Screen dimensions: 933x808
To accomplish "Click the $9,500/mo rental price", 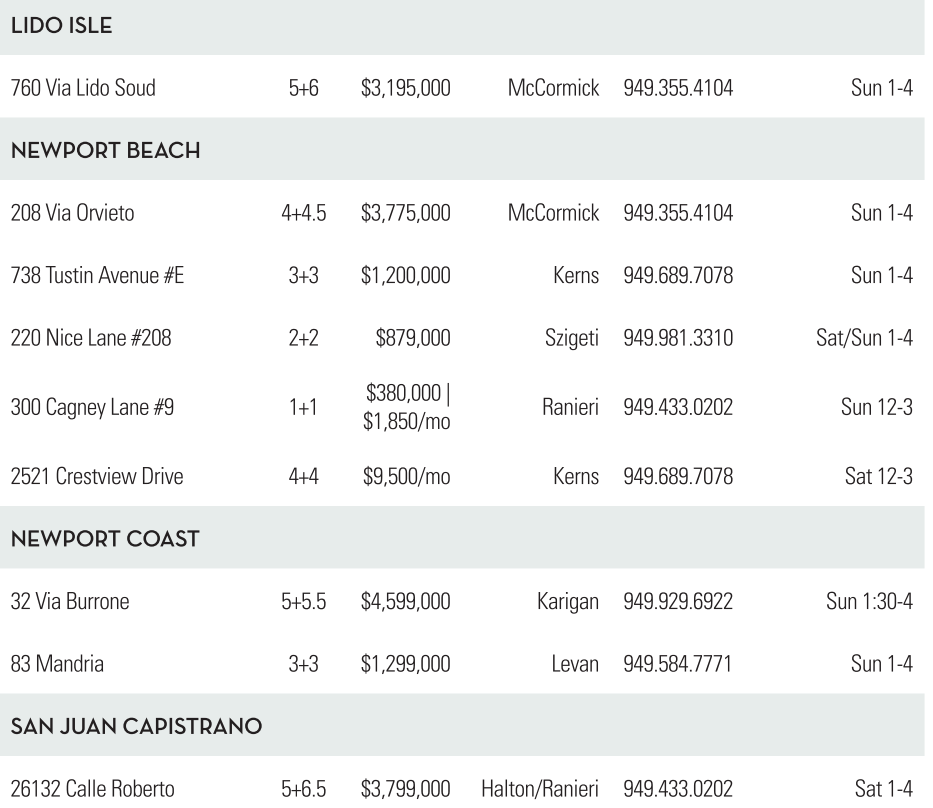I will pos(405,476).
